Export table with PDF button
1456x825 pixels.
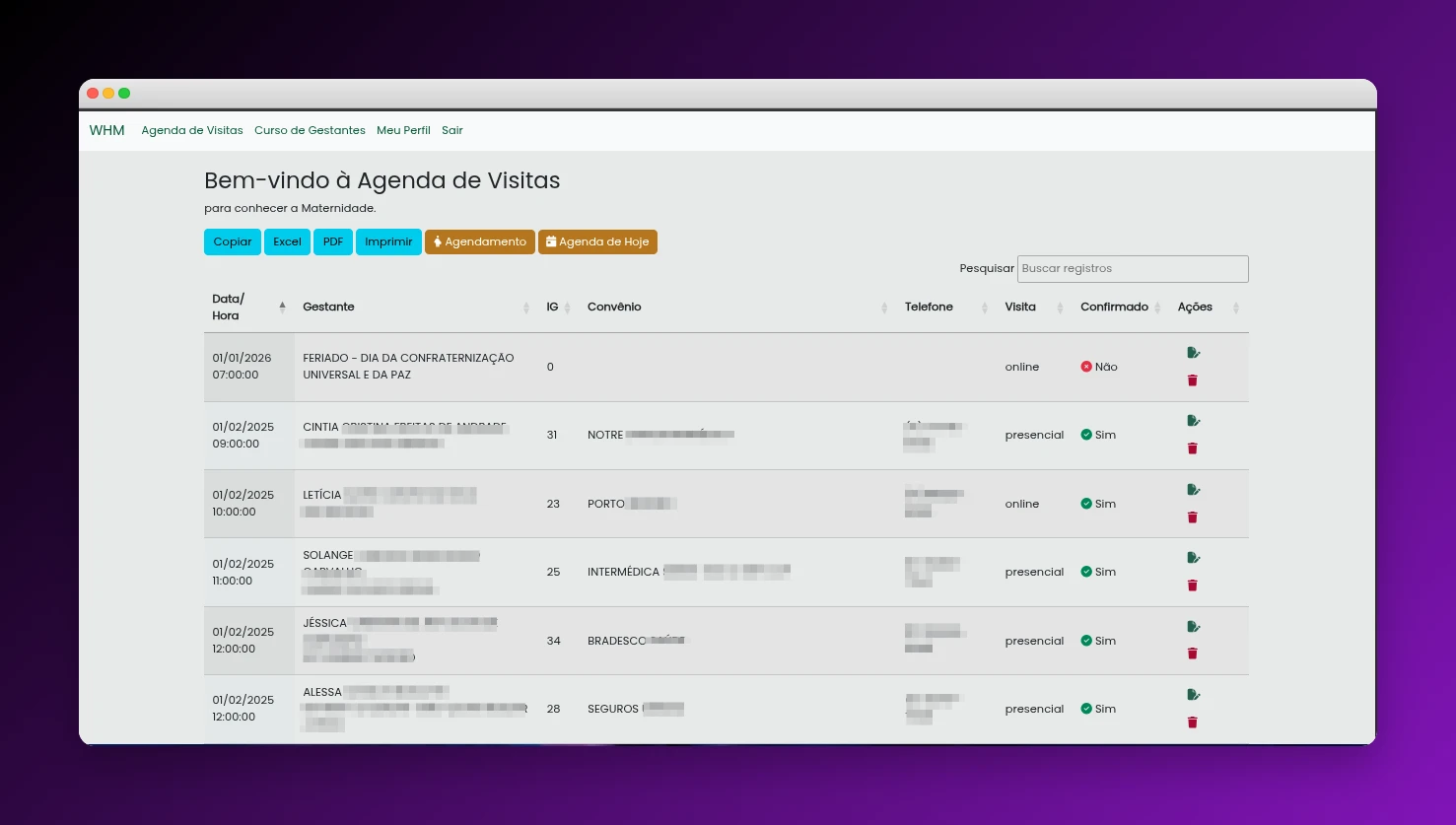coord(333,241)
